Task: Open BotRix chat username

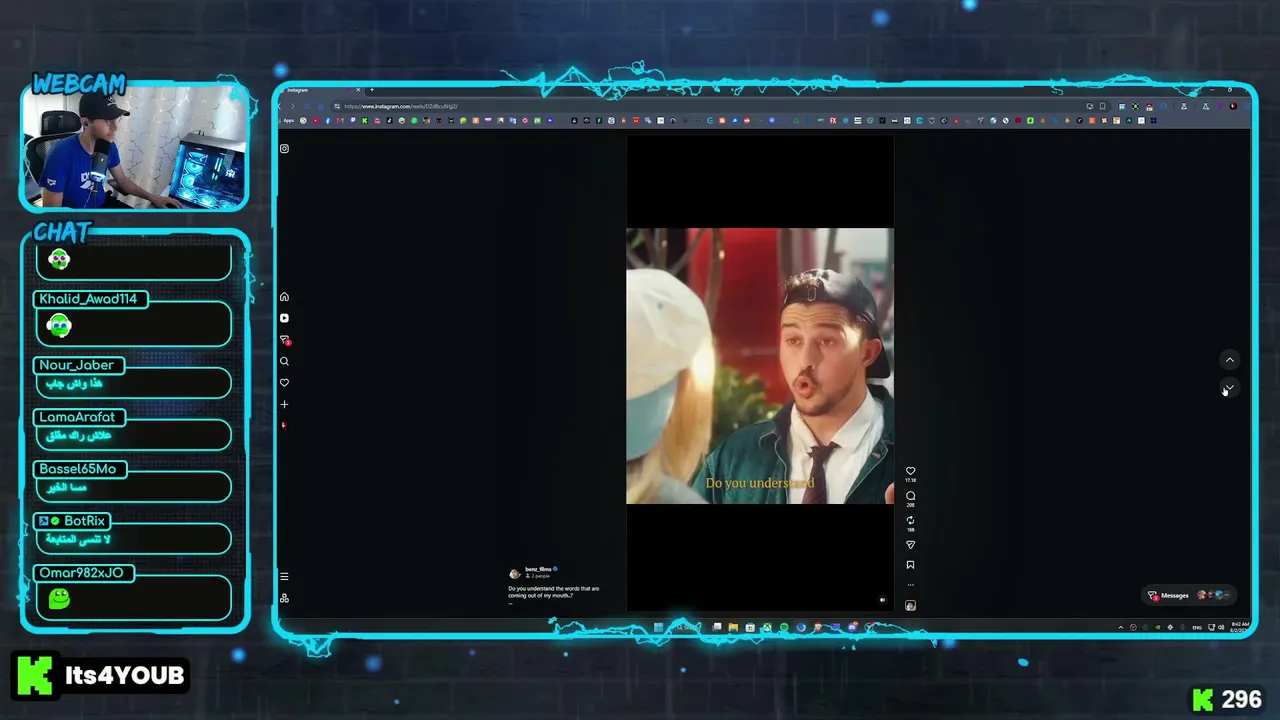Action: tap(84, 521)
